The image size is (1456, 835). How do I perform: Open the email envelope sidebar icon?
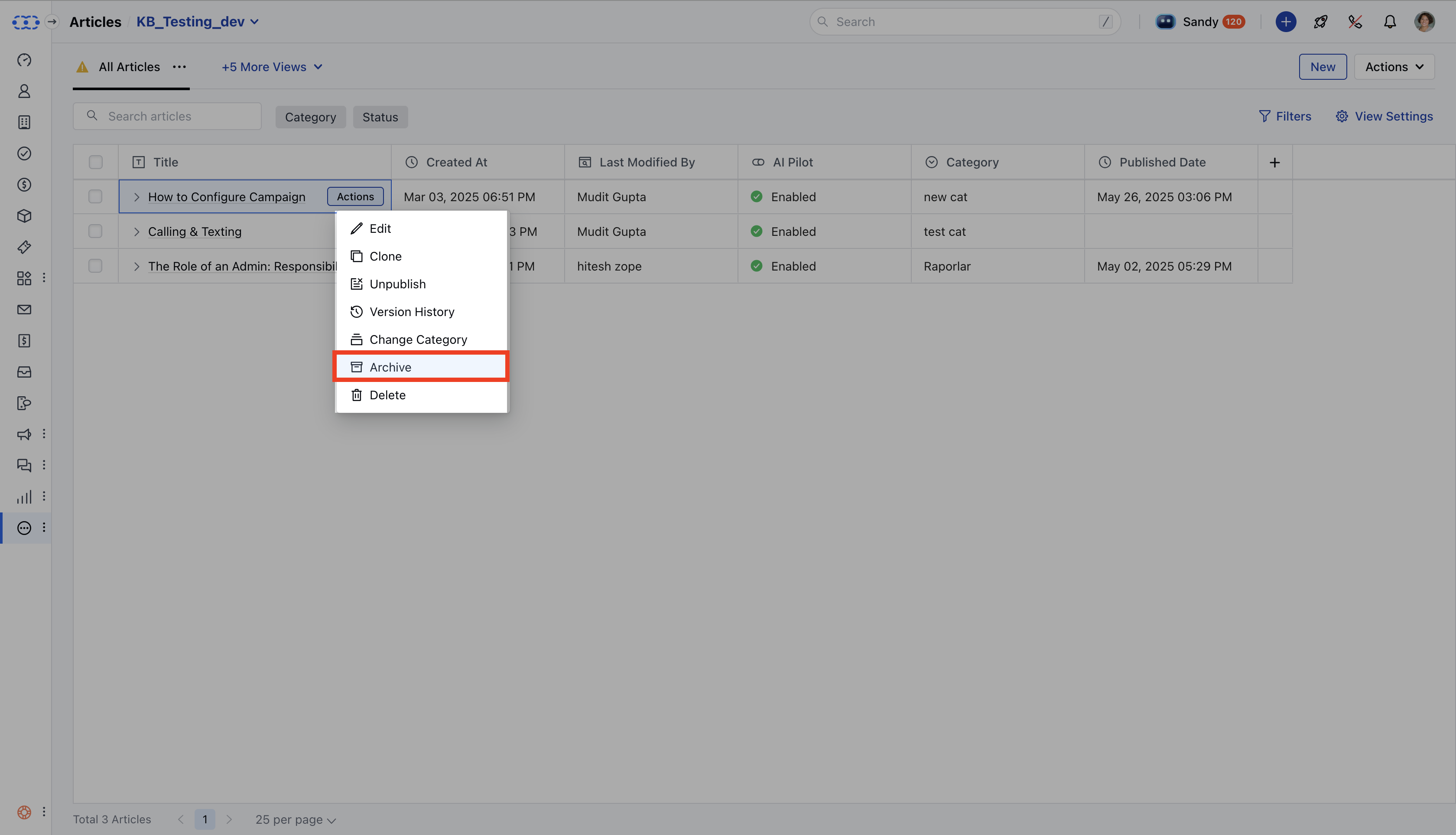pyautogui.click(x=24, y=310)
